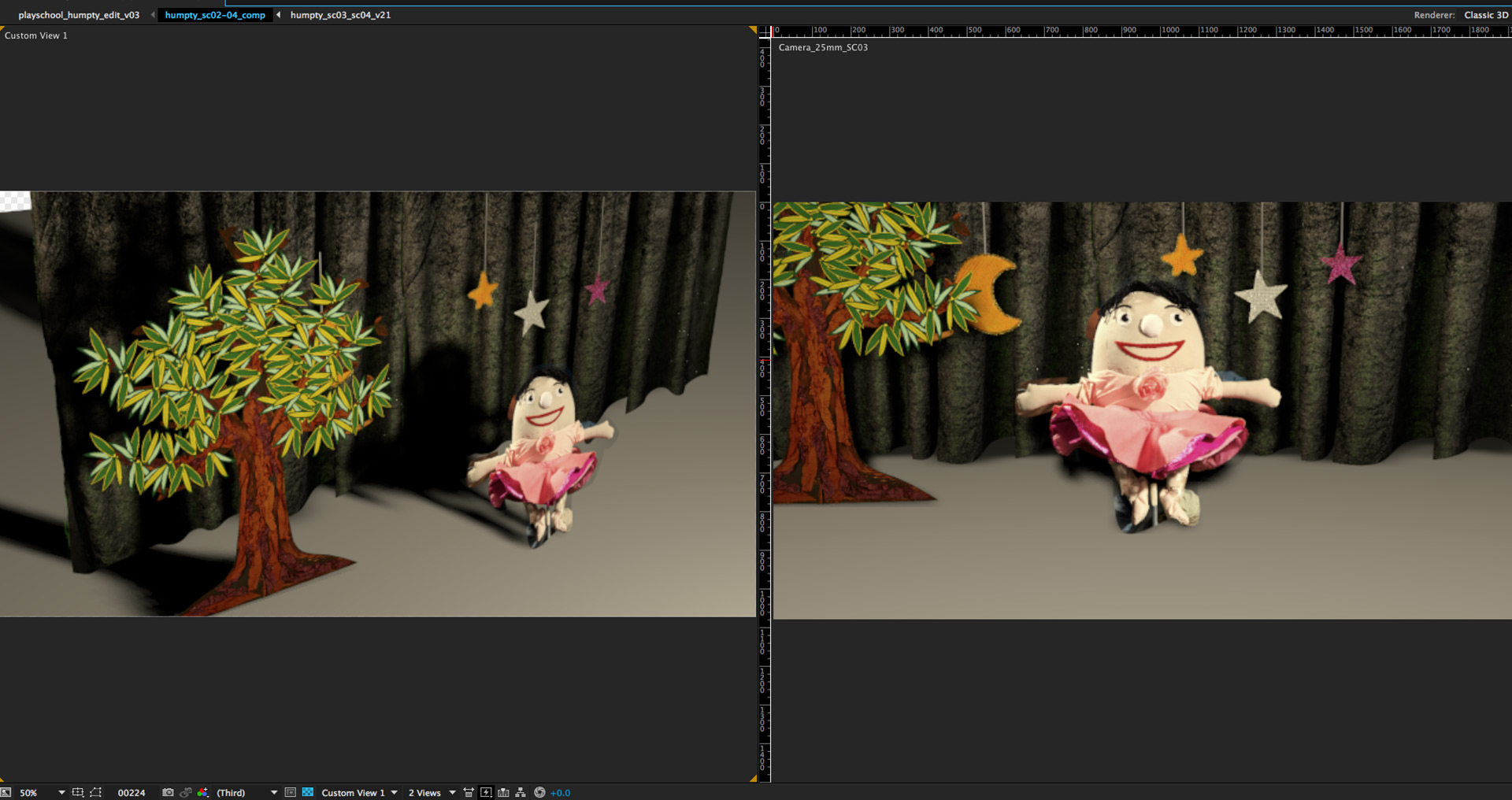Click grid and guide options icon

(x=77, y=792)
